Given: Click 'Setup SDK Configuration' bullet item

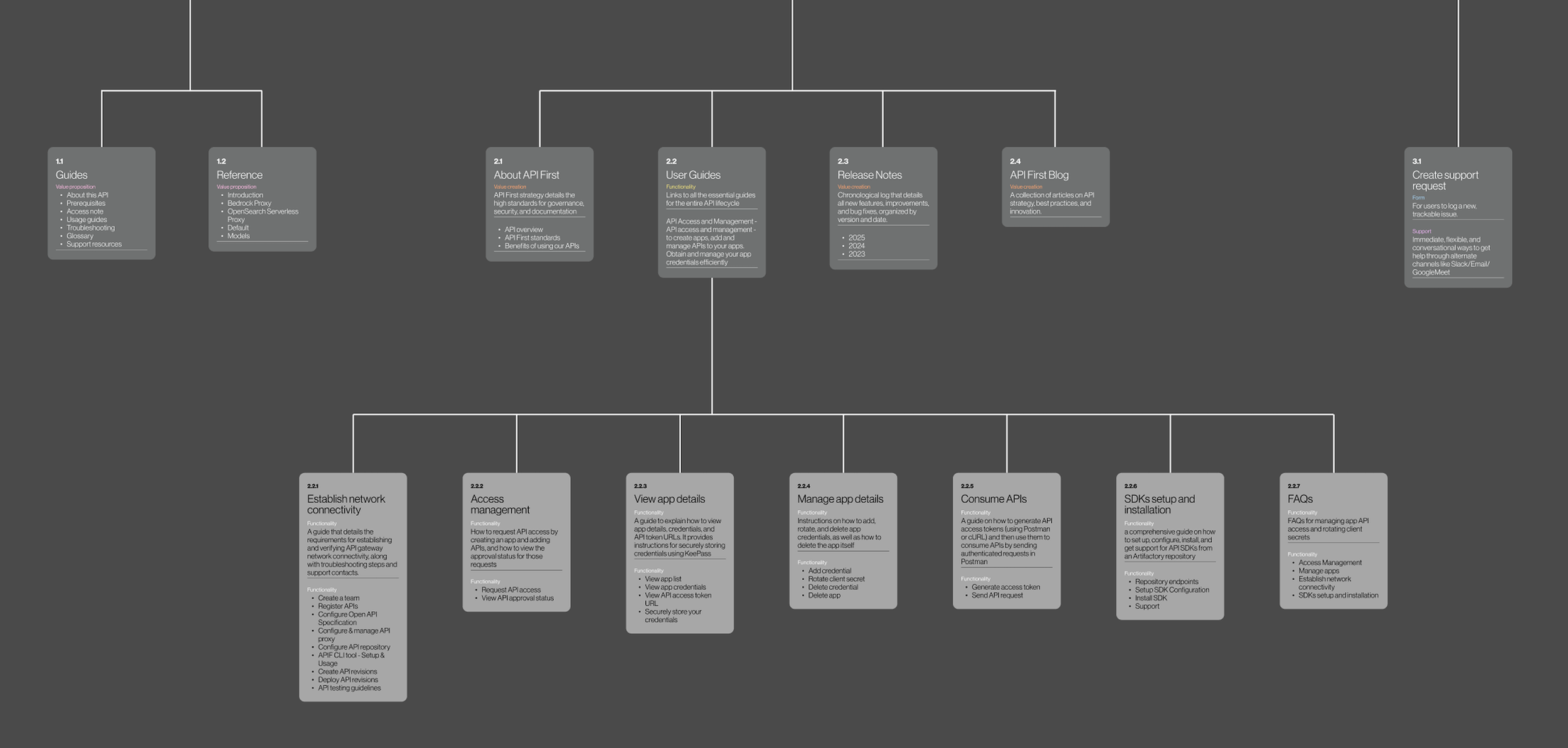Looking at the screenshot, I should coord(1172,590).
